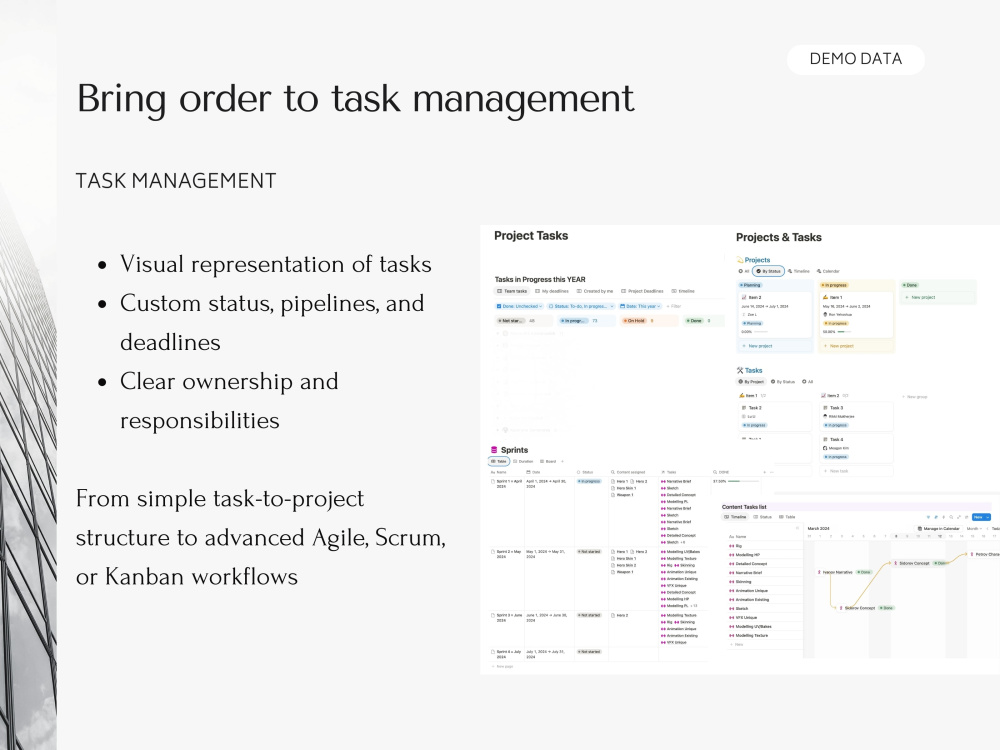Screen dimensions: 1000x750
Task: Select the Not started status group
Action: pos(511,321)
